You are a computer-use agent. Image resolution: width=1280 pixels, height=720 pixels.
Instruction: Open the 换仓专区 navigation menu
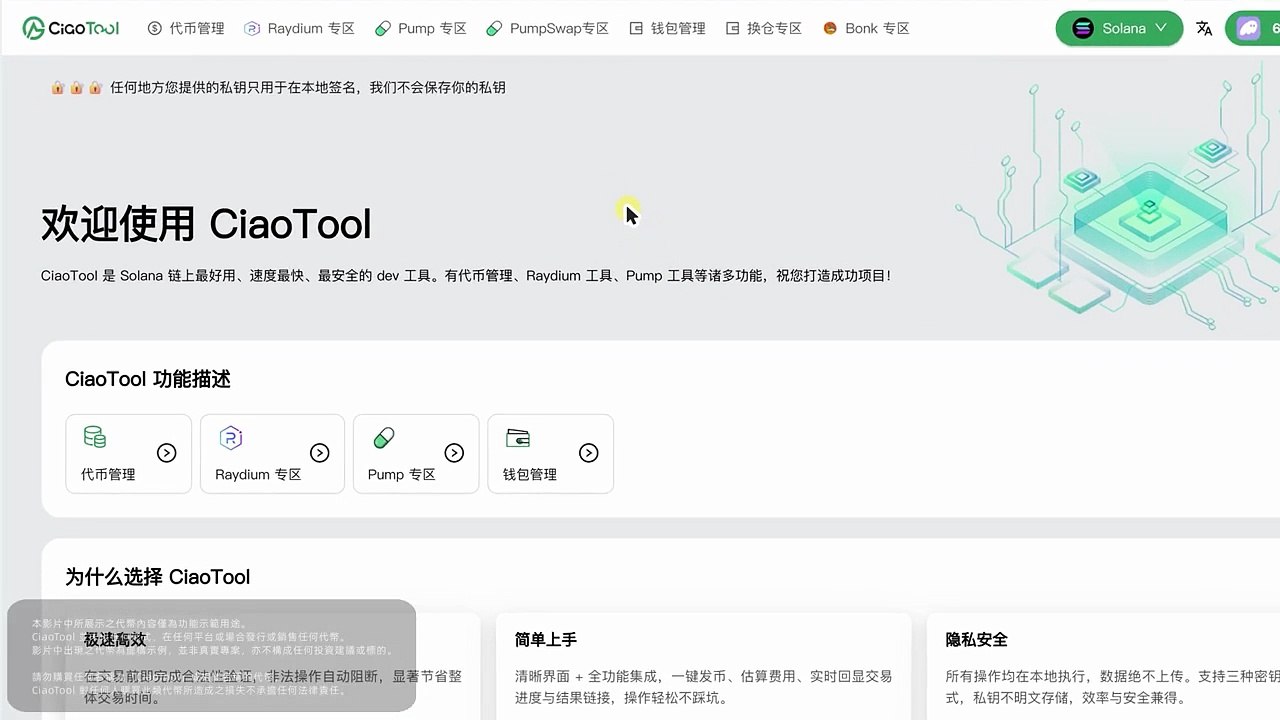[x=763, y=29]
